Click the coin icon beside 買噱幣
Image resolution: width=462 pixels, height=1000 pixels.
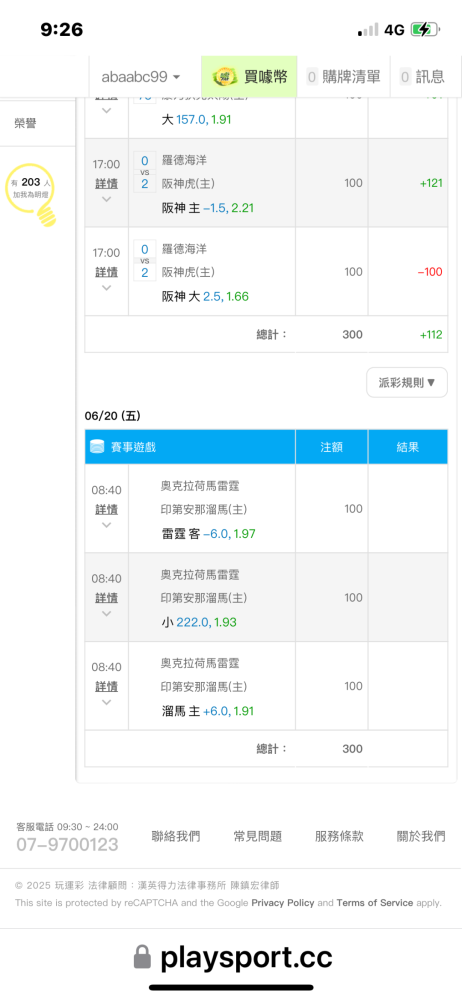pos(225,77)
